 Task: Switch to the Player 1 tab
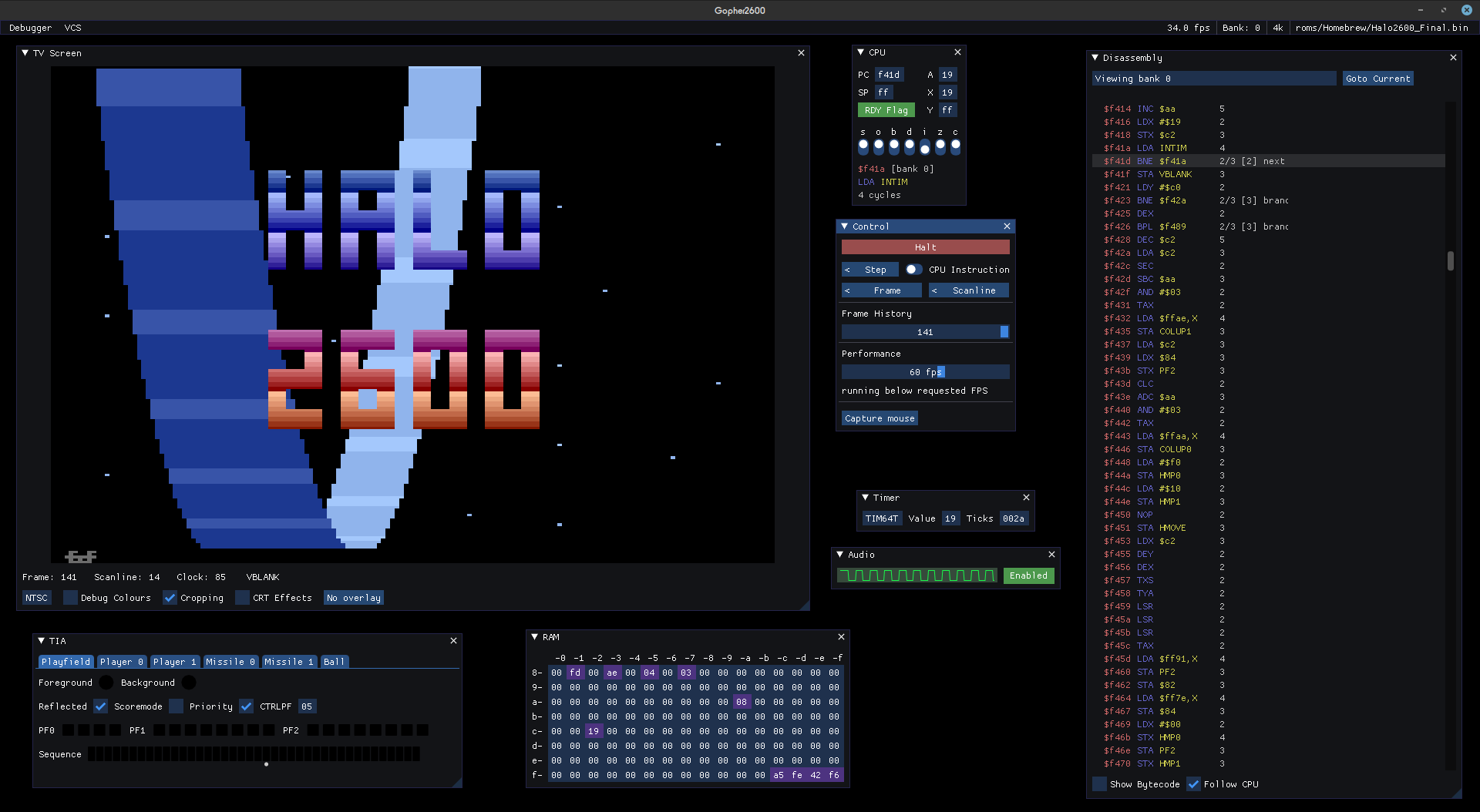point(174,662)
